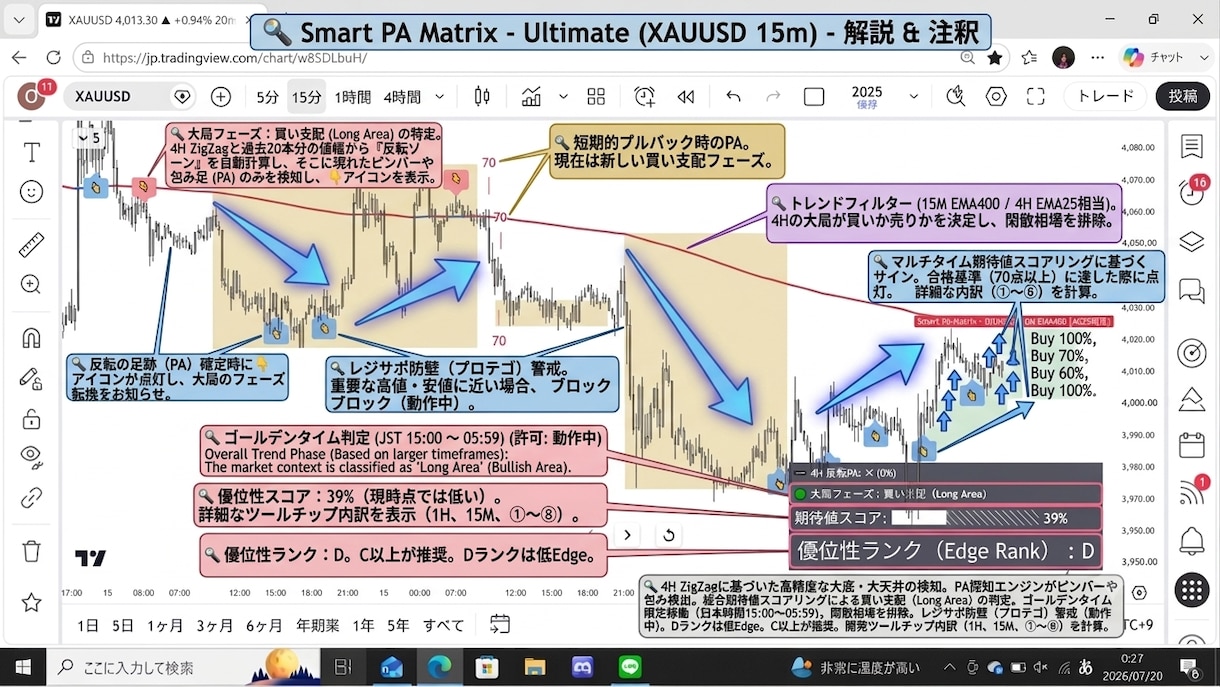
Task: Open economic calendar in right sidebar
Action: [1191, 444]
